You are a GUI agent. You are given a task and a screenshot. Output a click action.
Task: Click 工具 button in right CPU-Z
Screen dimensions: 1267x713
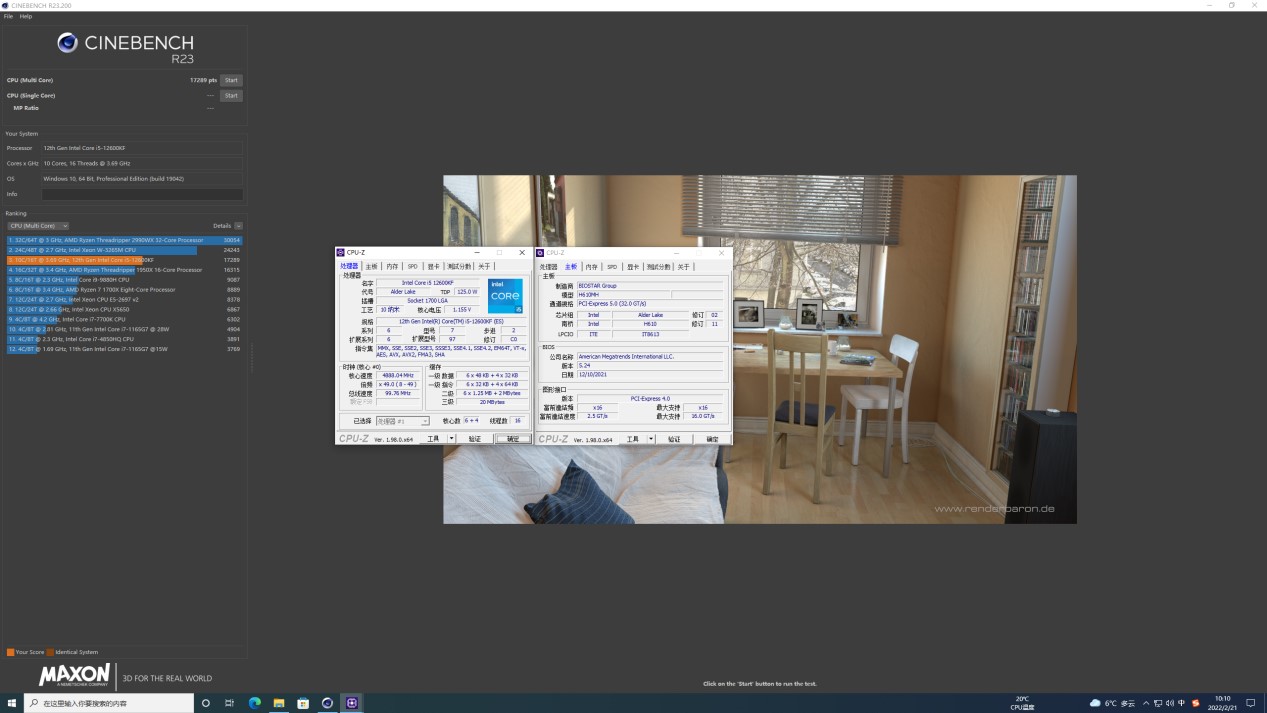coord(632,439)
